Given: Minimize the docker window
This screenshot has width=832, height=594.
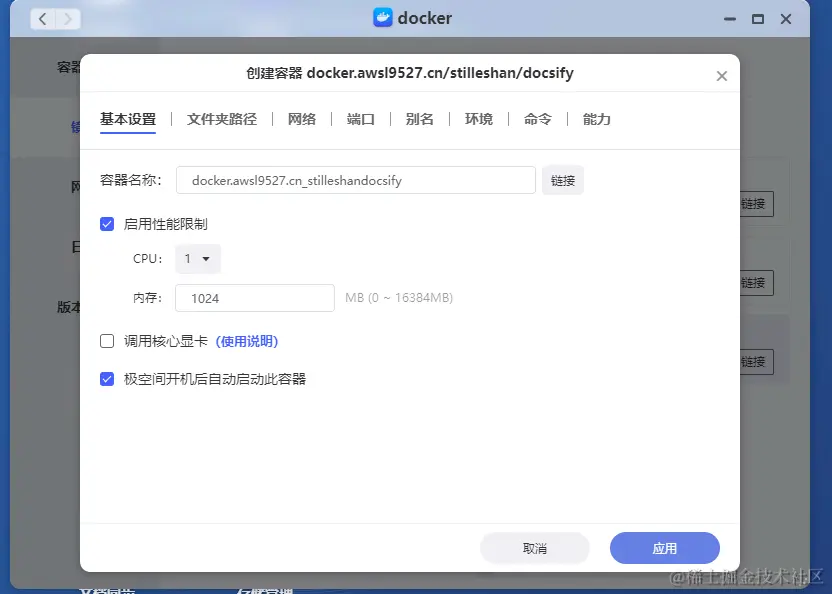Looking at the screenshot, I should 730,19.
